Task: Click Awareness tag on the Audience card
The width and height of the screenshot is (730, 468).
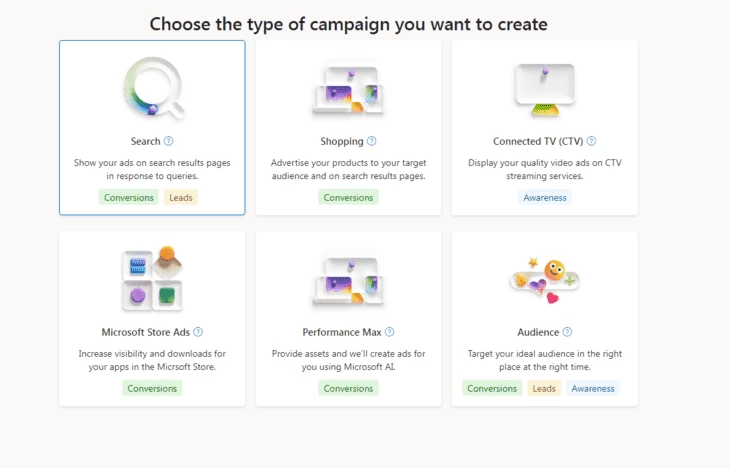Action: coord(593,388)
